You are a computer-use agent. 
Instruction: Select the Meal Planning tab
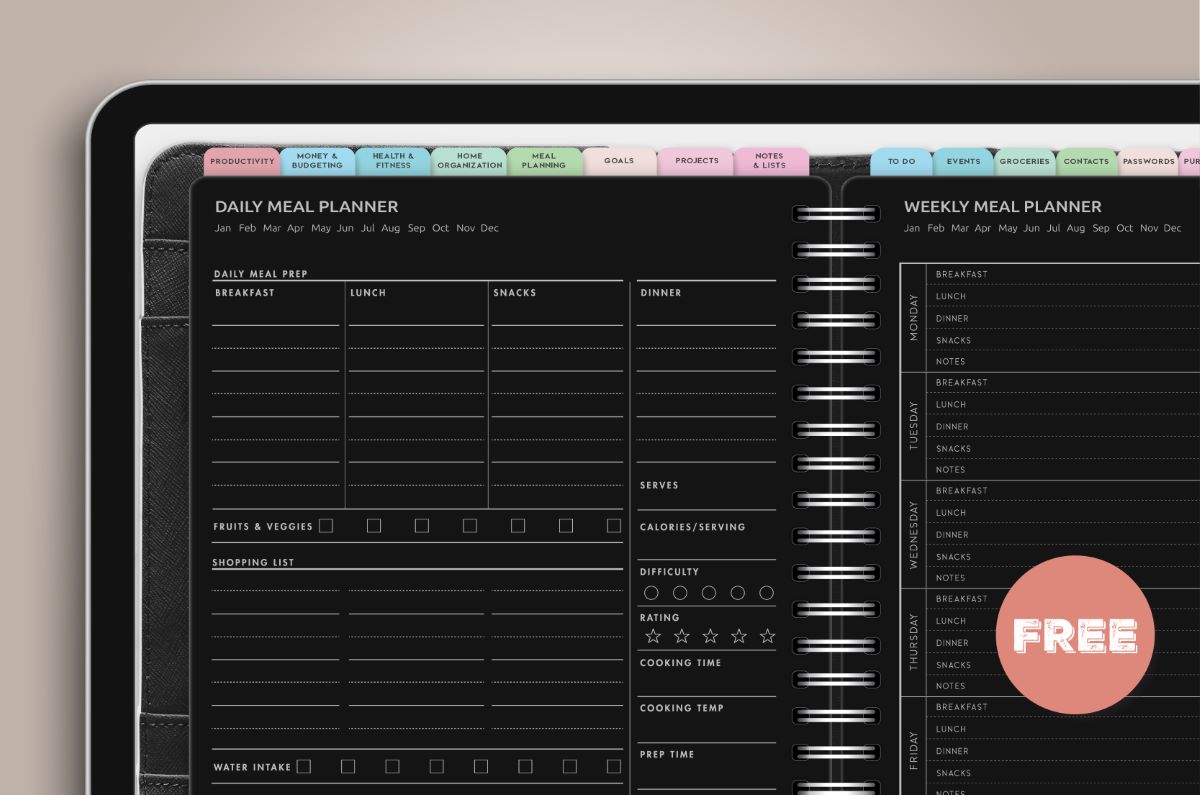pos(545,161)
